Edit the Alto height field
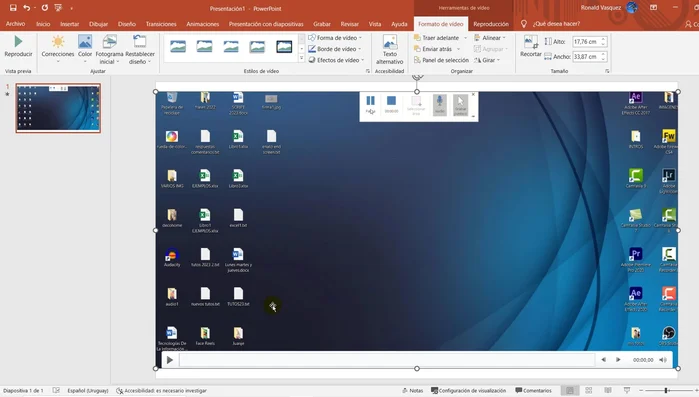This screenshot has height=397, width=699. (586, 41)
